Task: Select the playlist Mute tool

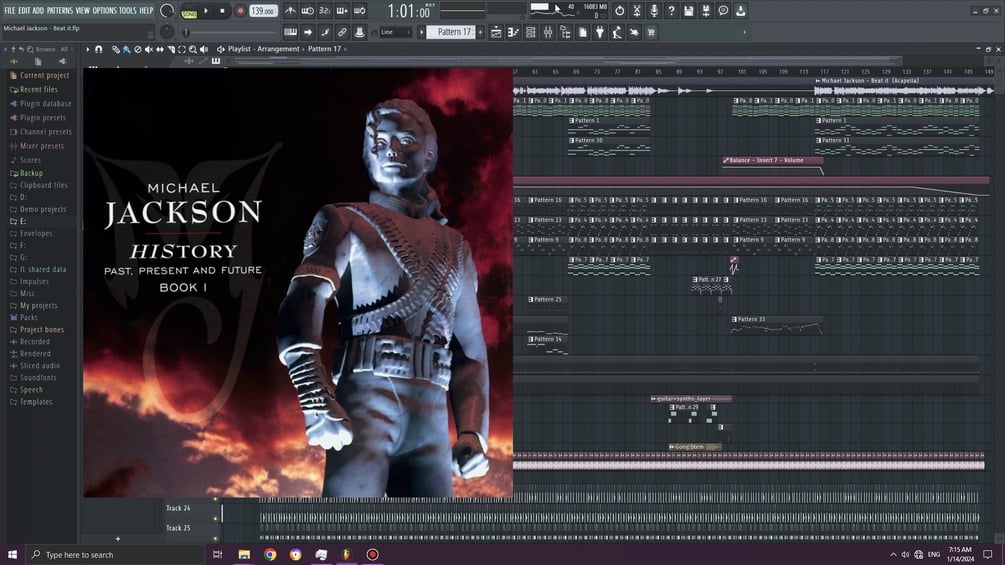Action: coord(149,49)
